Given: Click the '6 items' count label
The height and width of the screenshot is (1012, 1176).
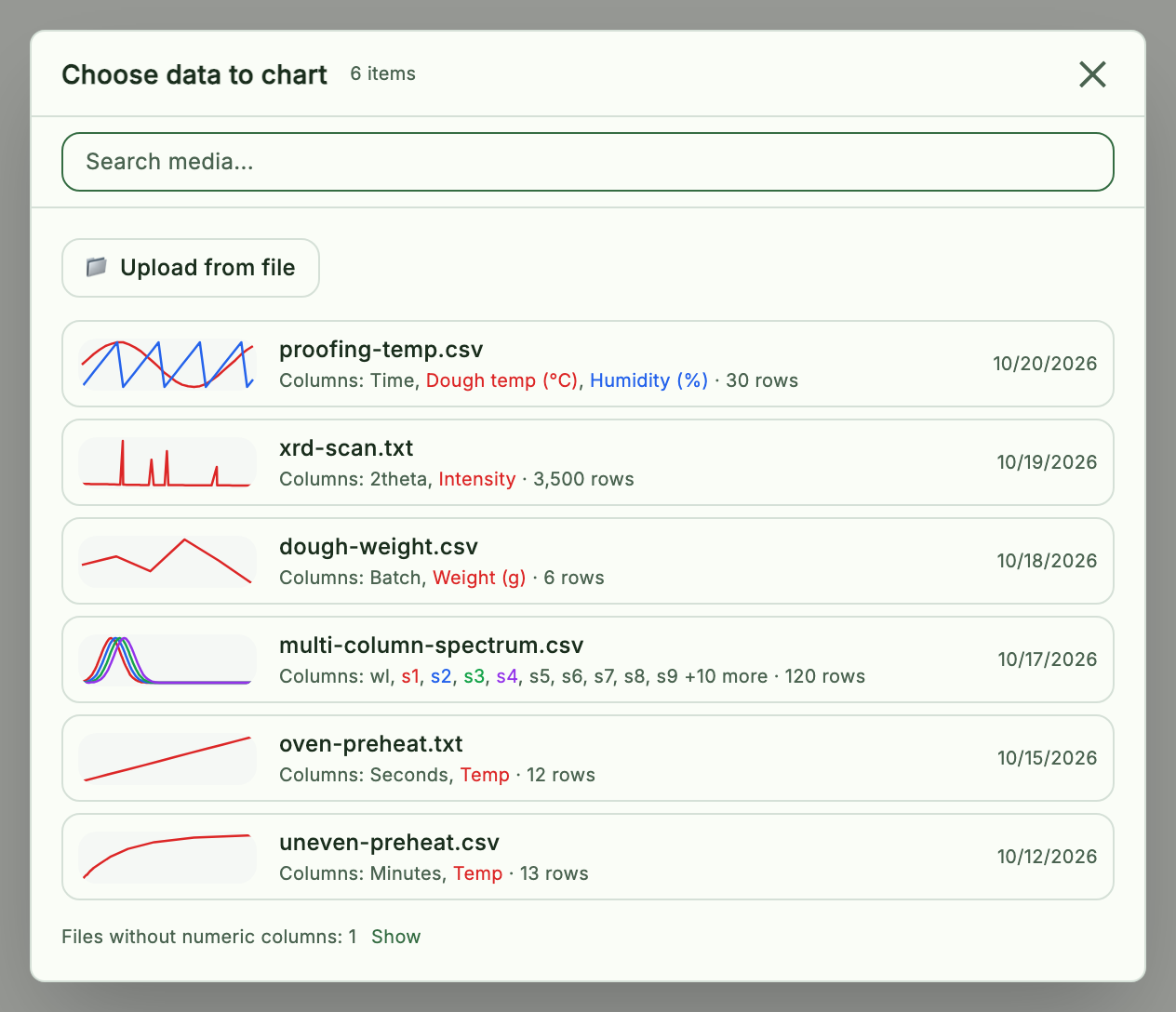Looking at the screenshot, I should 383,73.
